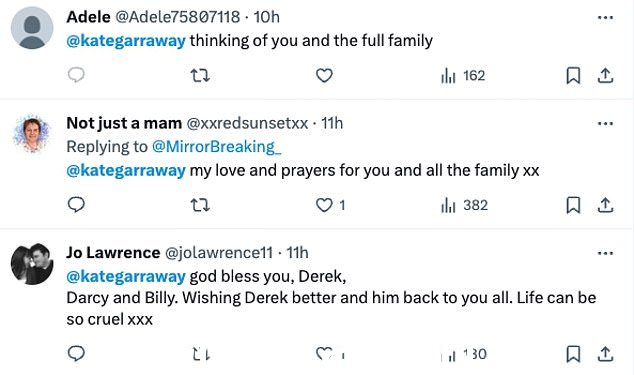Open @MirrorBreaking_ profile link
Image resolution: width=634 pixels, height=375 pixels.
point(216,146)
